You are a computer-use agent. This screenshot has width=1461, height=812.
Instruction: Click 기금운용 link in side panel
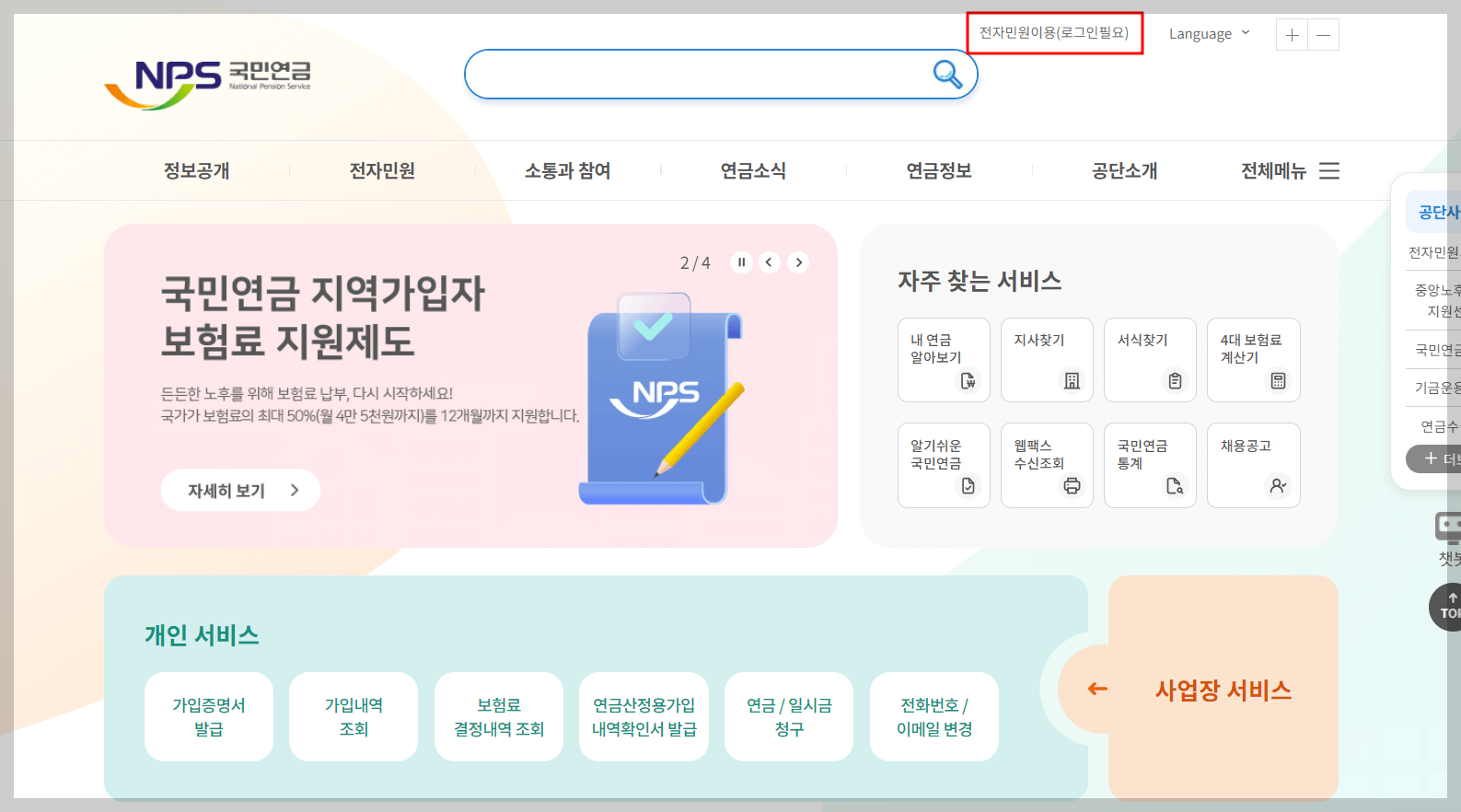coord(1437,388)
